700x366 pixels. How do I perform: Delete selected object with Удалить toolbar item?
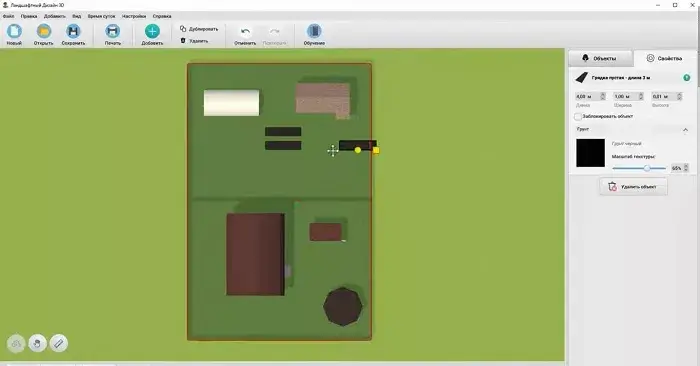[x=194, y=41]
